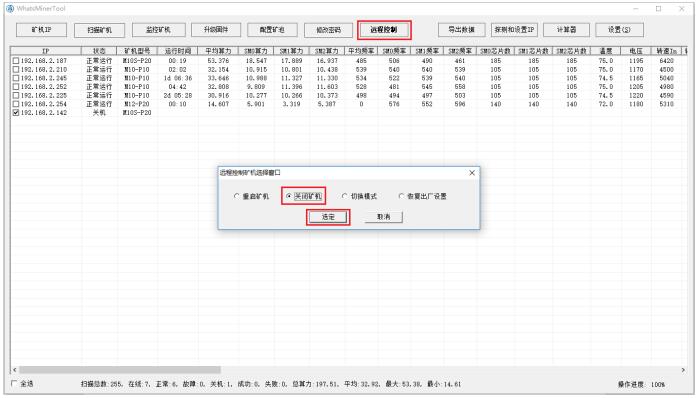This screenshot has width=699, height=398.
Task: Sort by the IP column header
Action: (46, 51)
